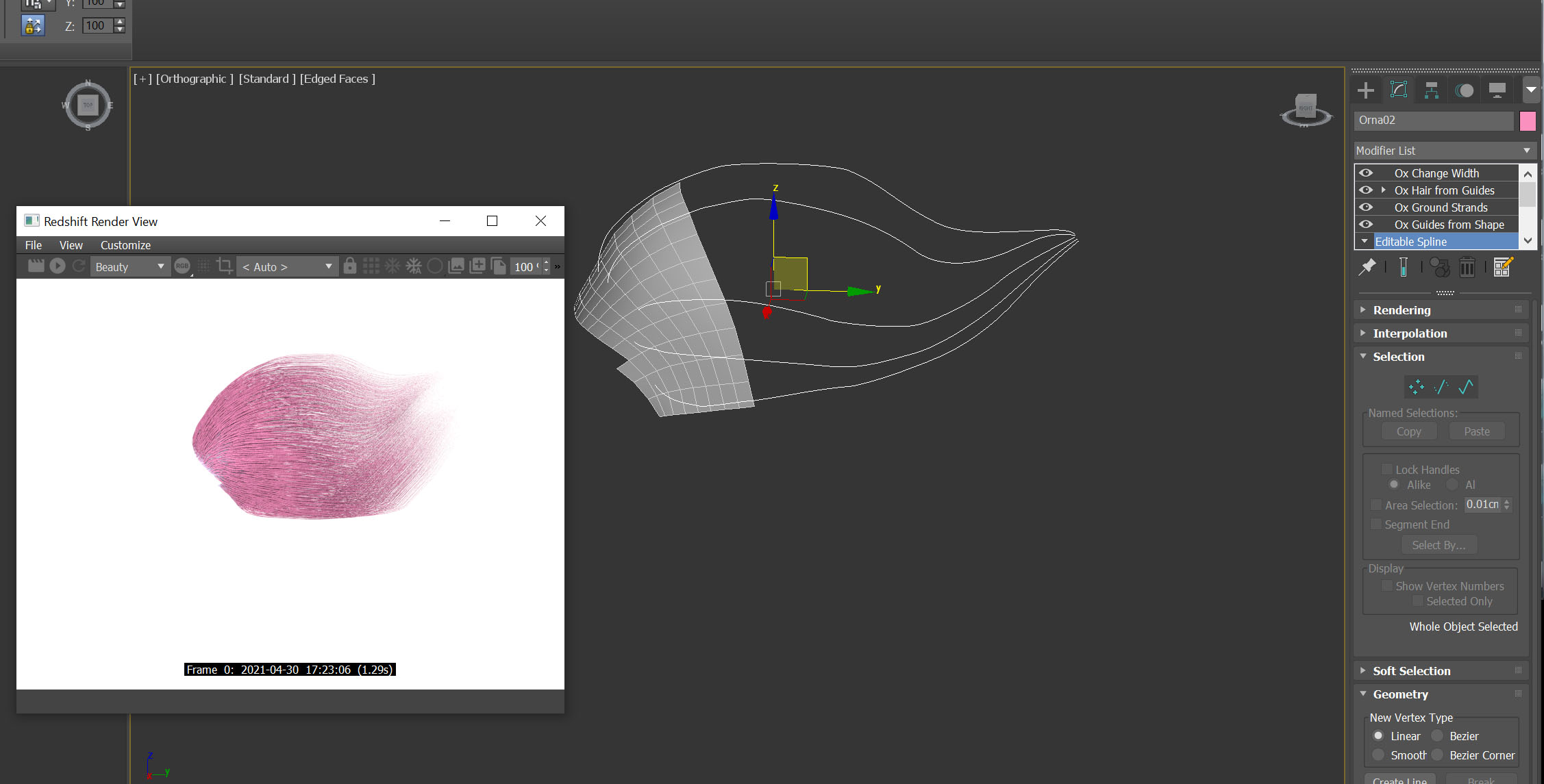Click the crop region icon in Render View
Viewport: 1544px width, 784px height.
224,266
